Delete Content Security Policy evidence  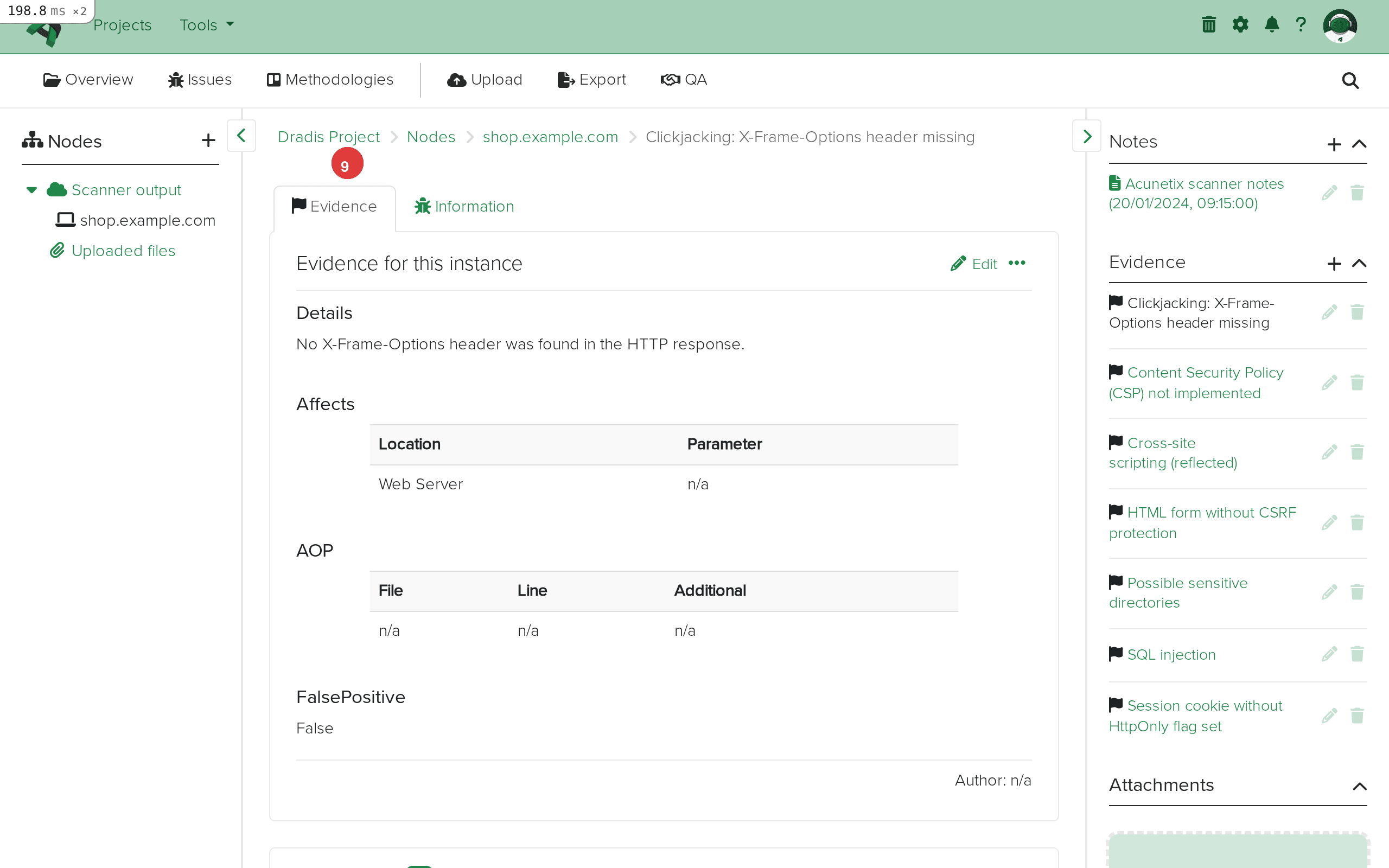pos(1357,383)
